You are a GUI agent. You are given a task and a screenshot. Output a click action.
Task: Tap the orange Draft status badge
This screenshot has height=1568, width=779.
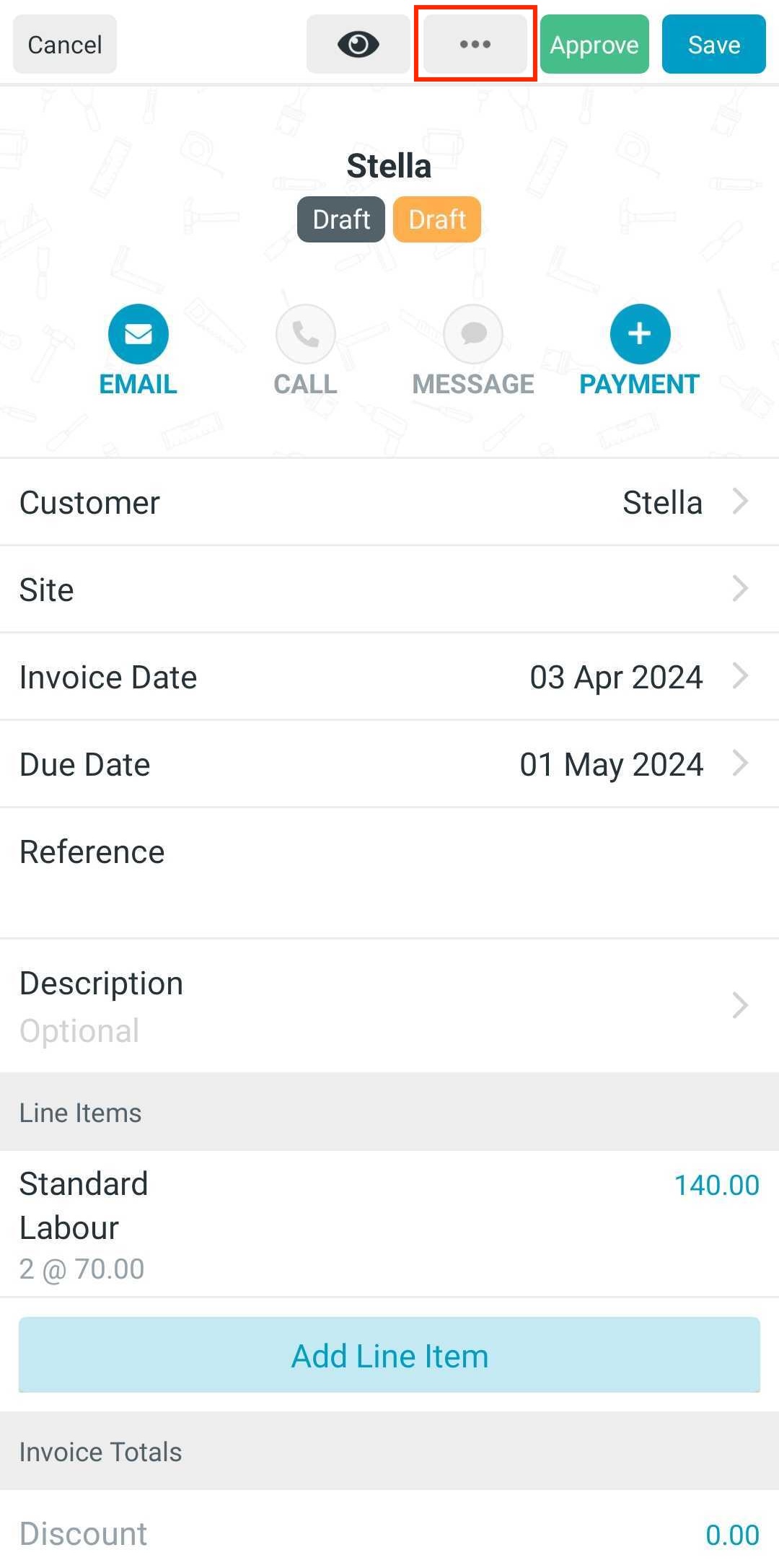click(437, 219)
